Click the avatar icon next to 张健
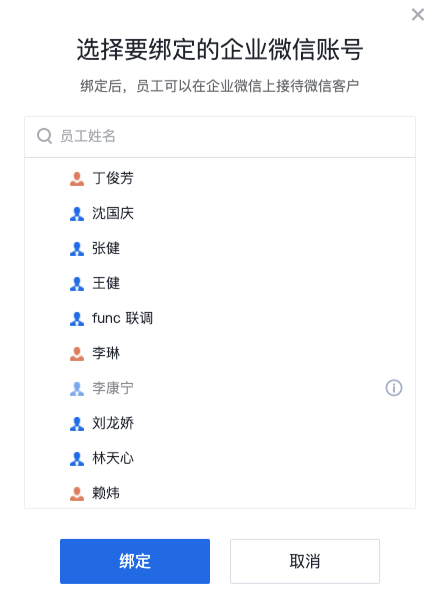Screen dimensions: 439x609 tap(77, 249)
